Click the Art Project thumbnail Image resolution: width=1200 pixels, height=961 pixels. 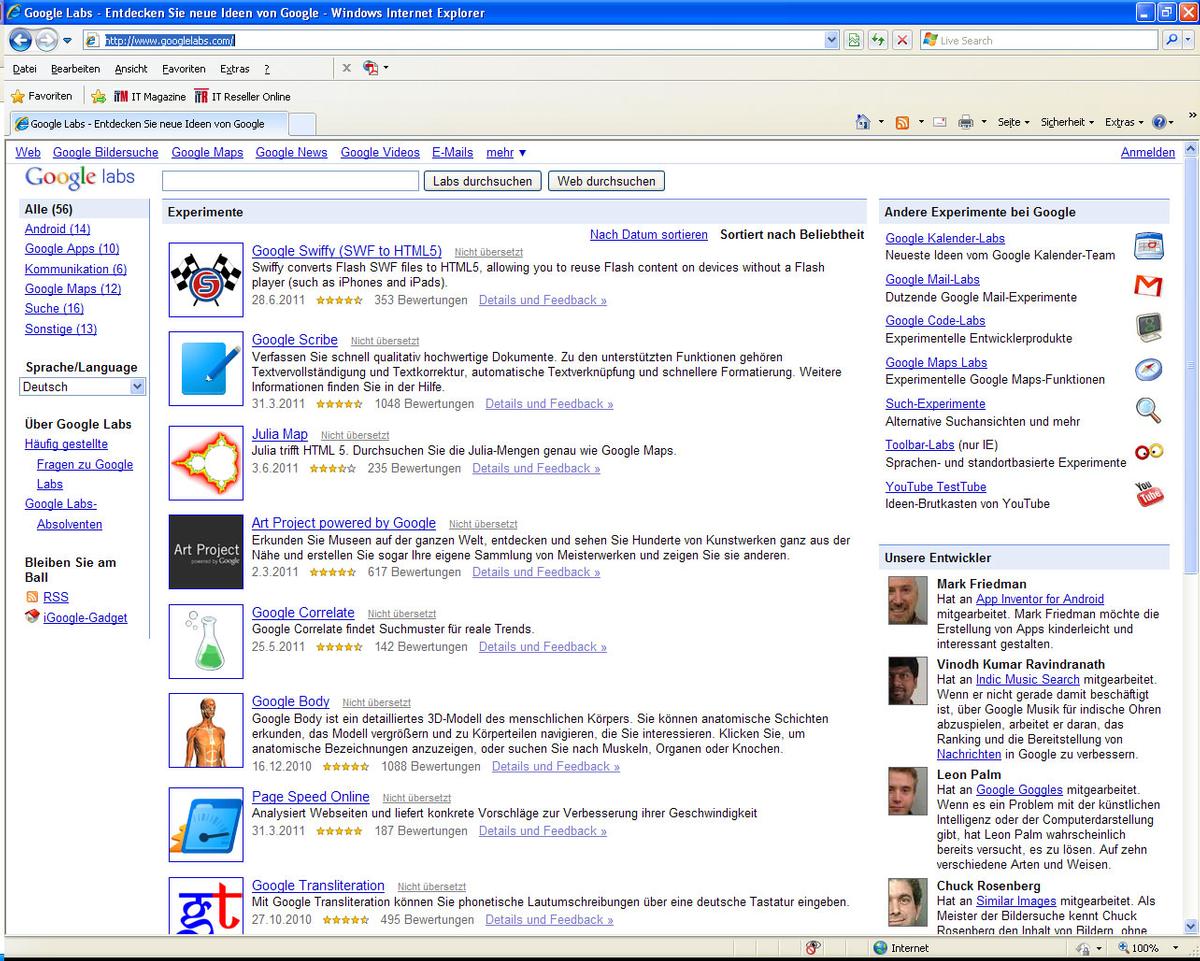(206, 552)
